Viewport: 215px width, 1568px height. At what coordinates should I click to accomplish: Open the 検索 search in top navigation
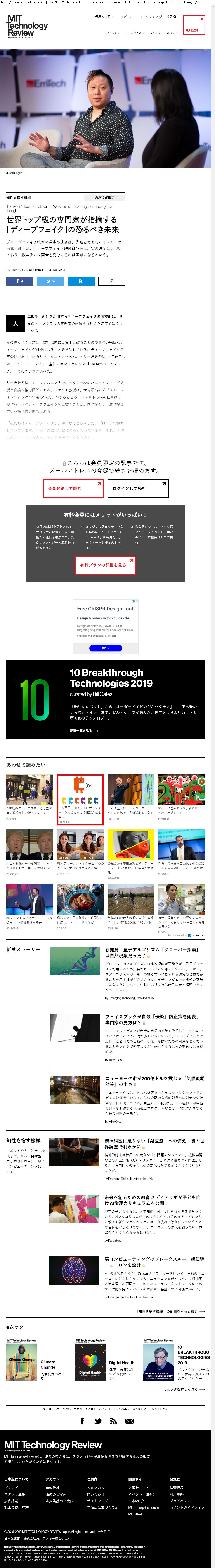[171, 17]
